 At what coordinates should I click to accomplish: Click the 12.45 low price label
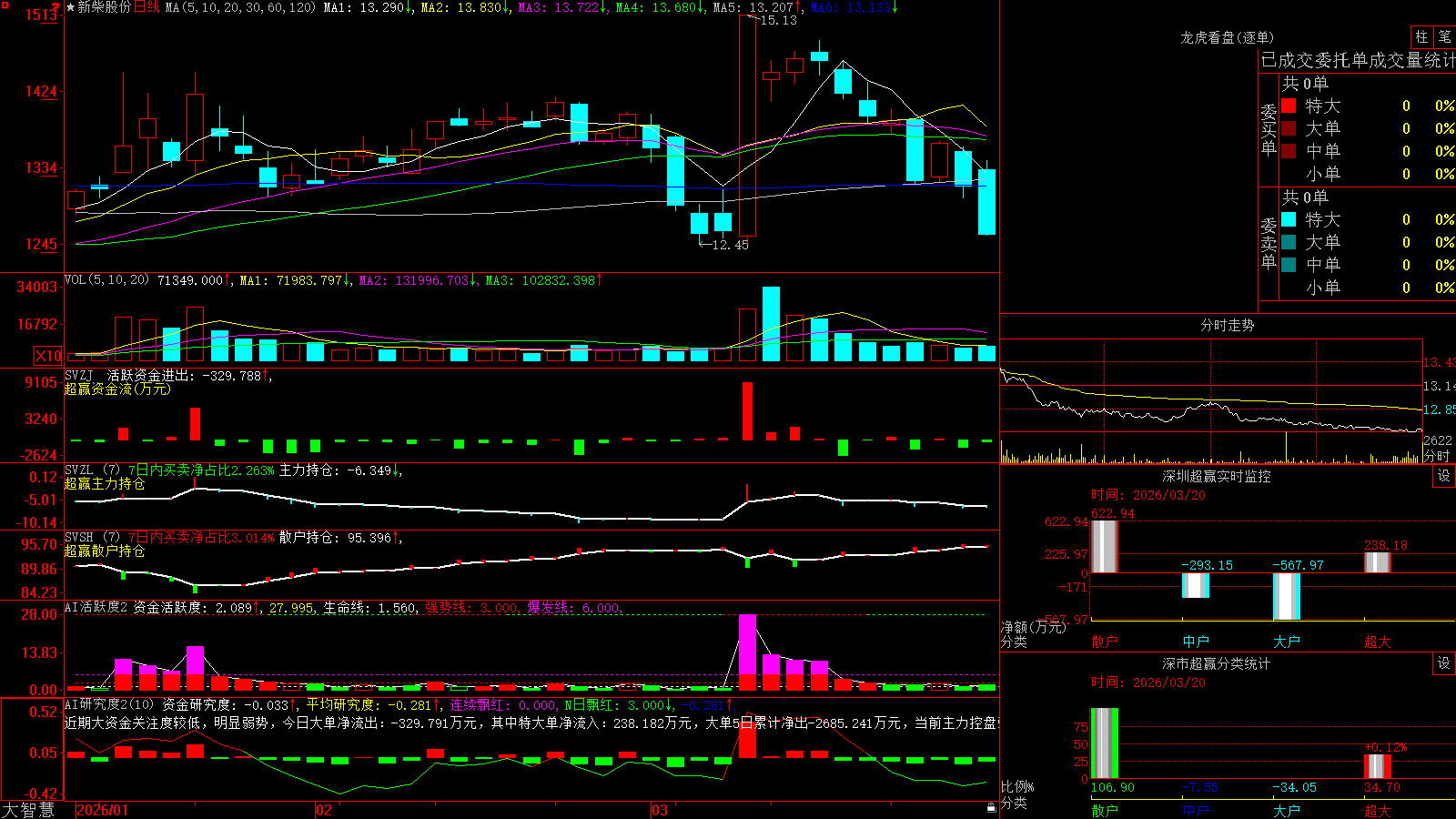point(730,245)
